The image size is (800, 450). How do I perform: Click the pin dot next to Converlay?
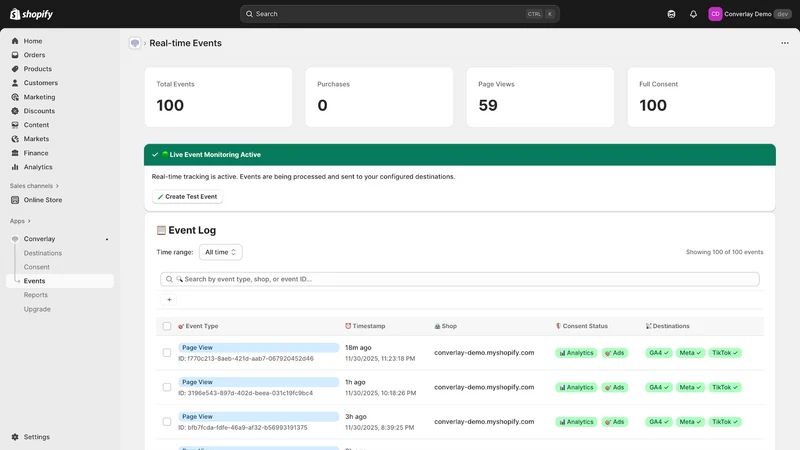point(107,239)
